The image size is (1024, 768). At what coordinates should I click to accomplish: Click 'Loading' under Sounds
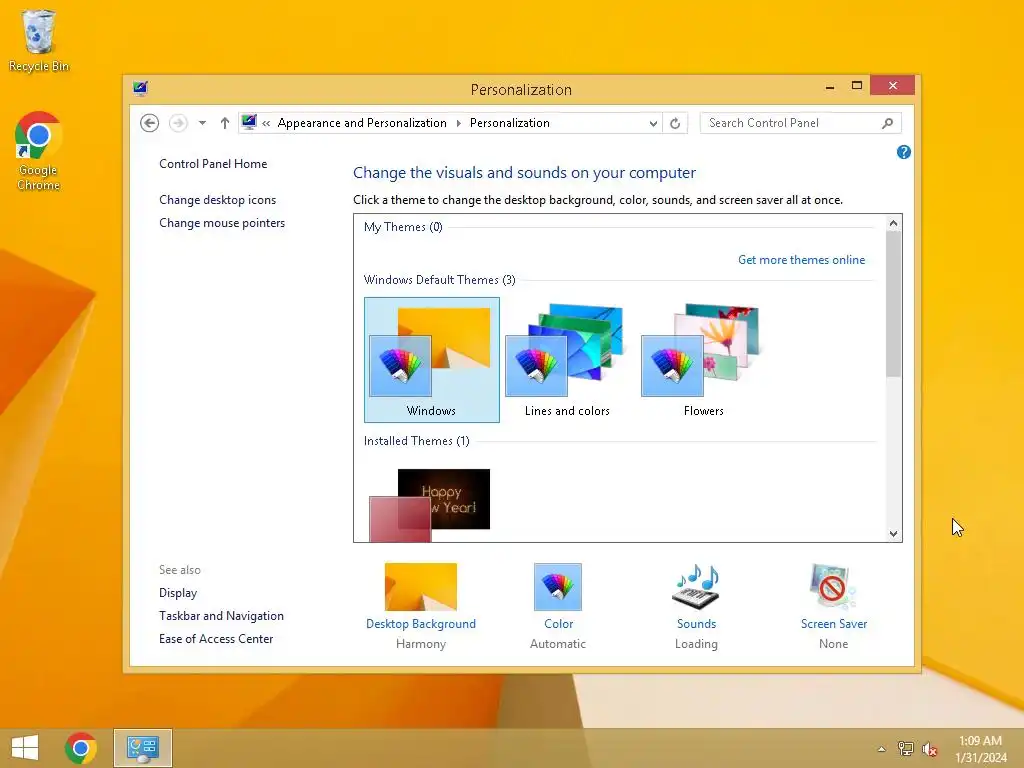click(x=696, y=644)
